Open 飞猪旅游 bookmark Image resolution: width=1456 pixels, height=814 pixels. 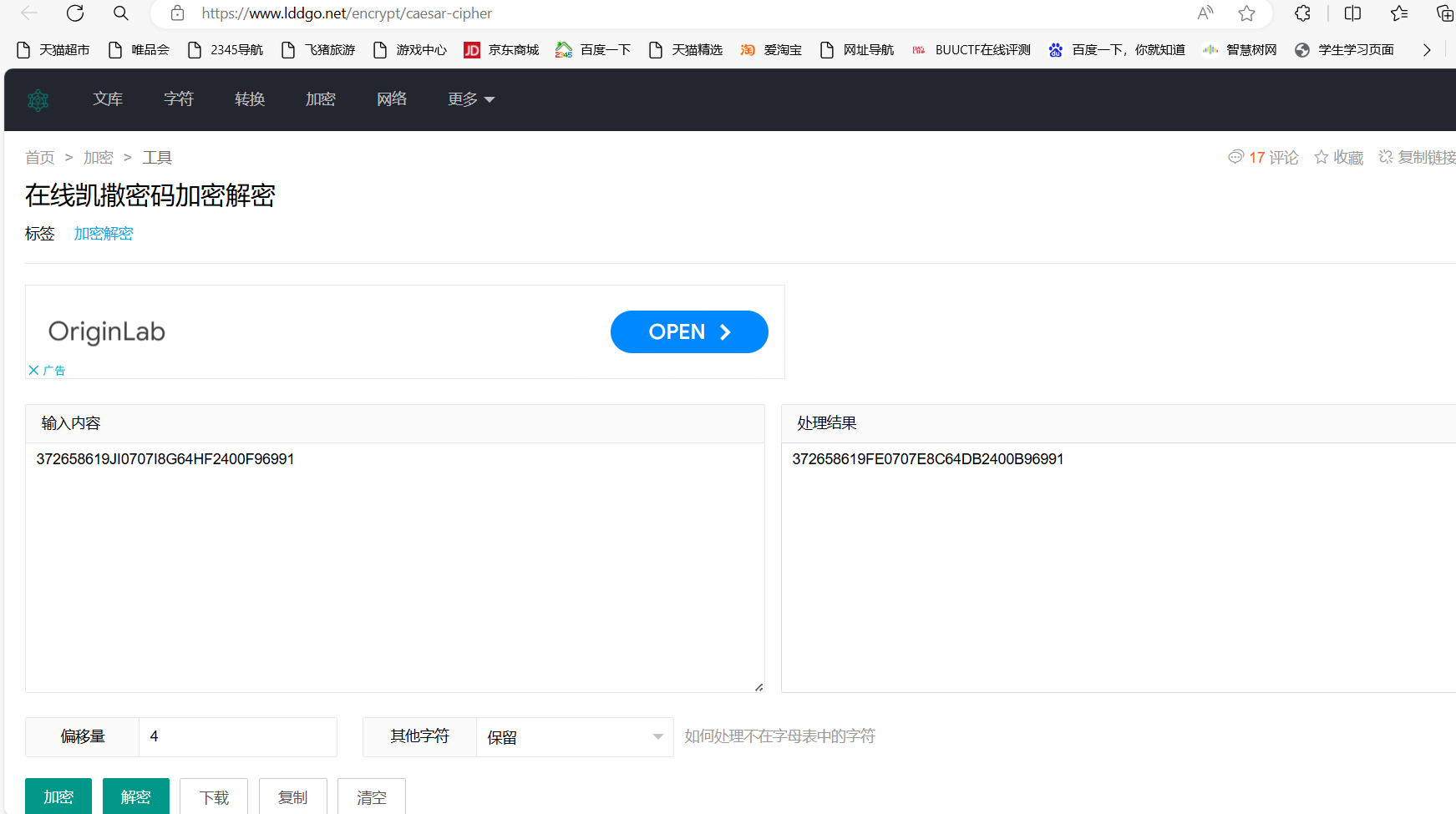pos(318,50)
